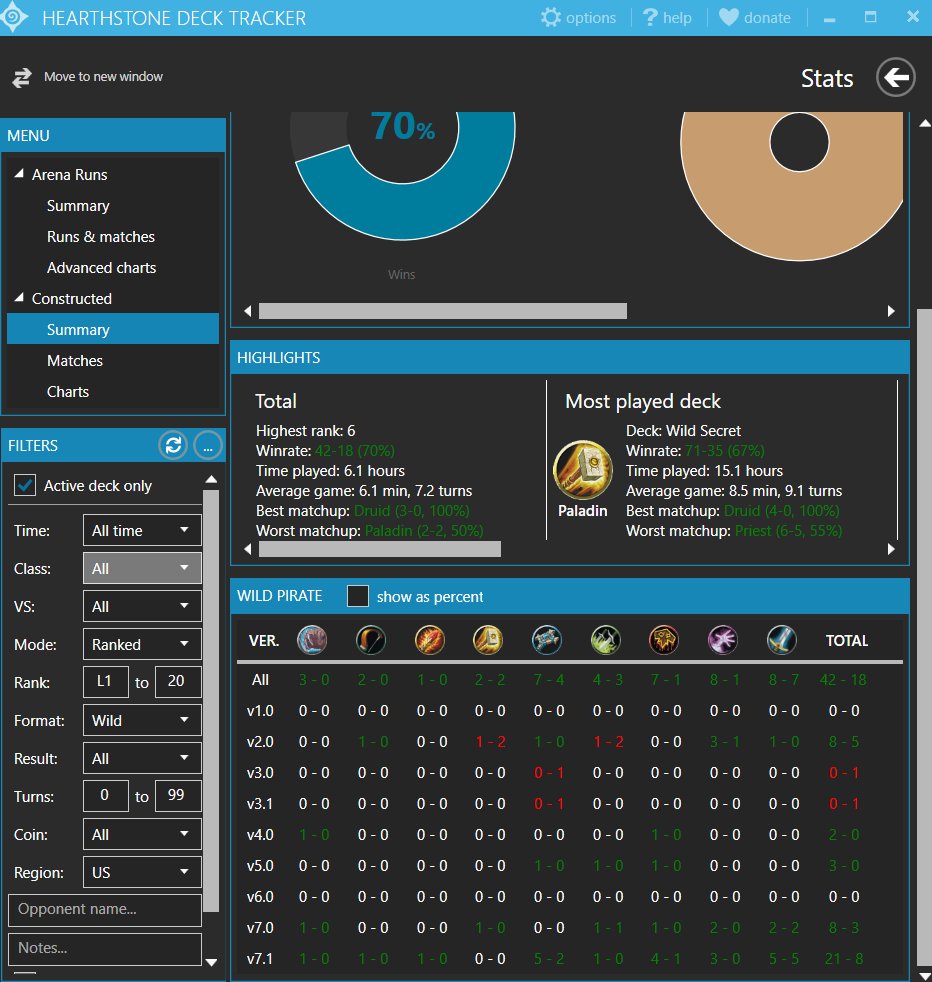Click the Move to new window swap icon

coord(22,78)
